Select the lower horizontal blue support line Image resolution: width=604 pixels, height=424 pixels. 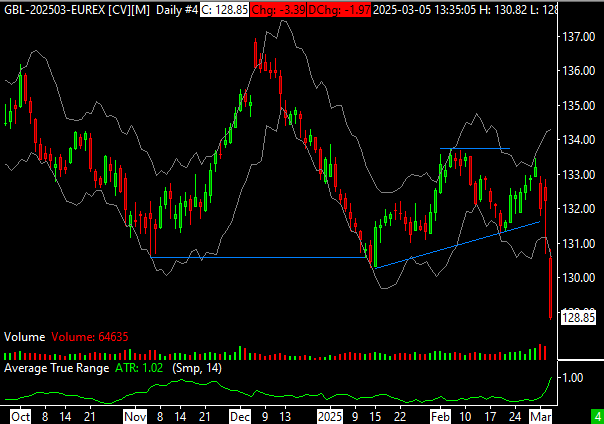[x=258, y=257]
